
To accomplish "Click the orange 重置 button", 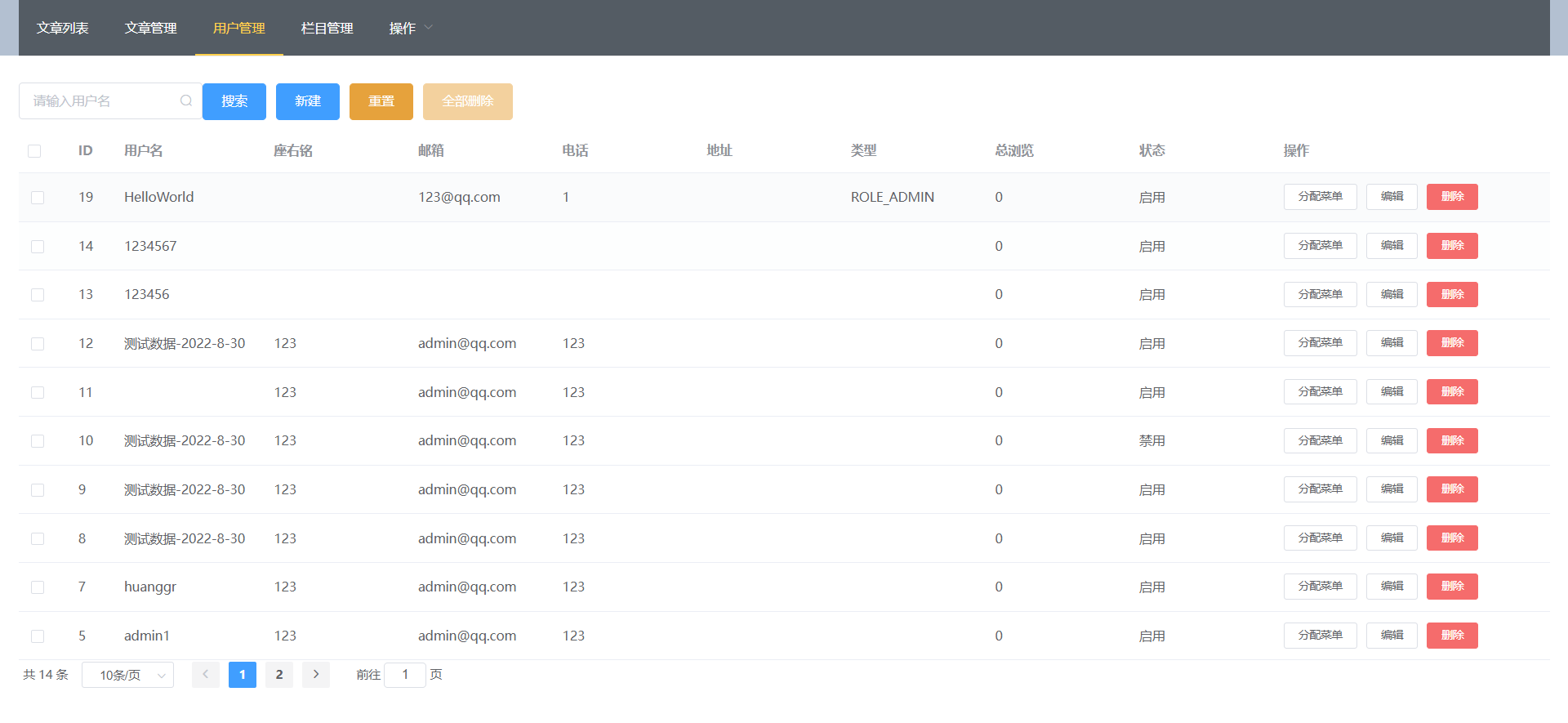I will coord(381,101).
